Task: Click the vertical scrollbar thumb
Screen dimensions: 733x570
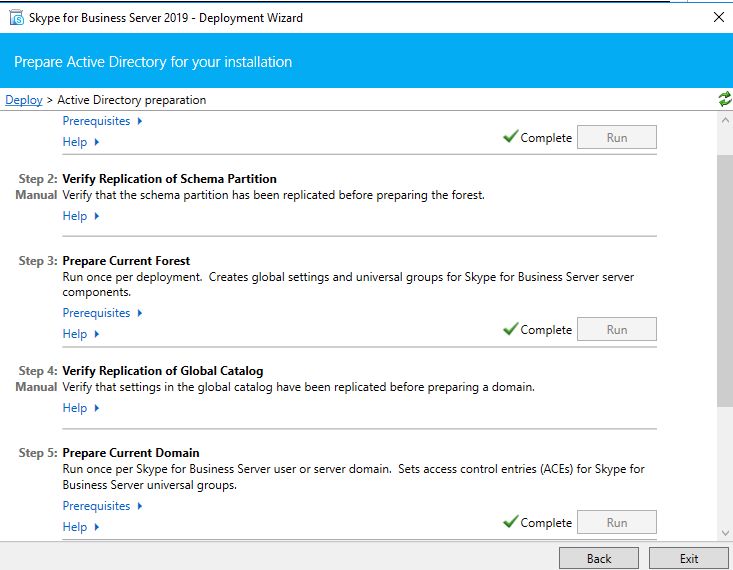Action: pos(725,281)
